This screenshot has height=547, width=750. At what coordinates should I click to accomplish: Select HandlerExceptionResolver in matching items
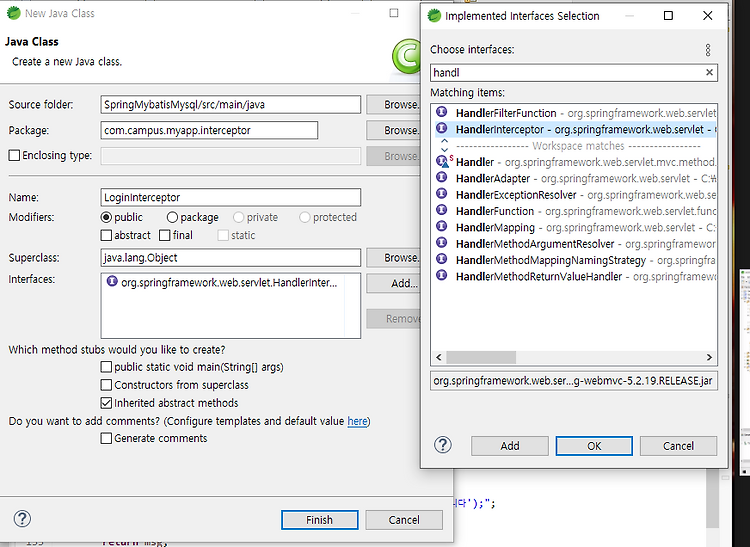(x=576, y=195)
